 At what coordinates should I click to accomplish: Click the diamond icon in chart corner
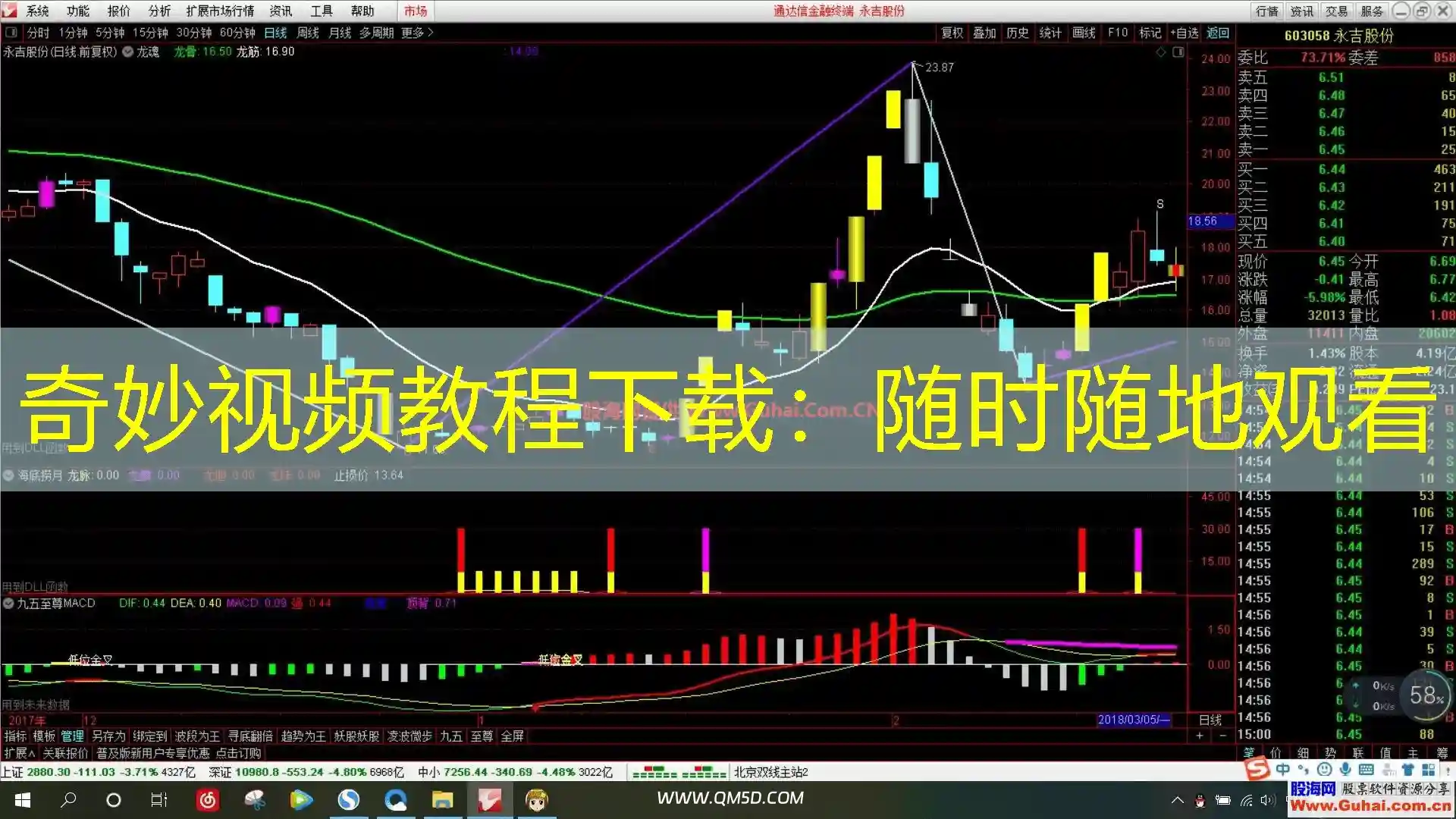click(x=1160, y=52)
